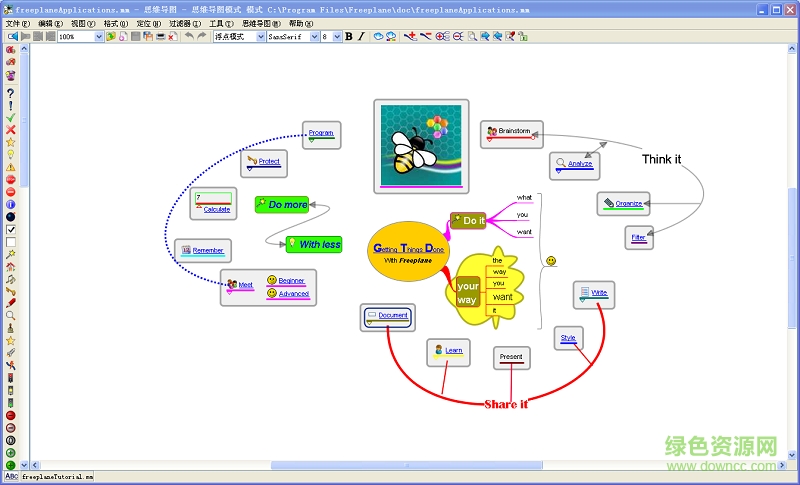Screen dimensions: 800x485
Task: Click the previous map arrow icon
Action: (13, 36)
